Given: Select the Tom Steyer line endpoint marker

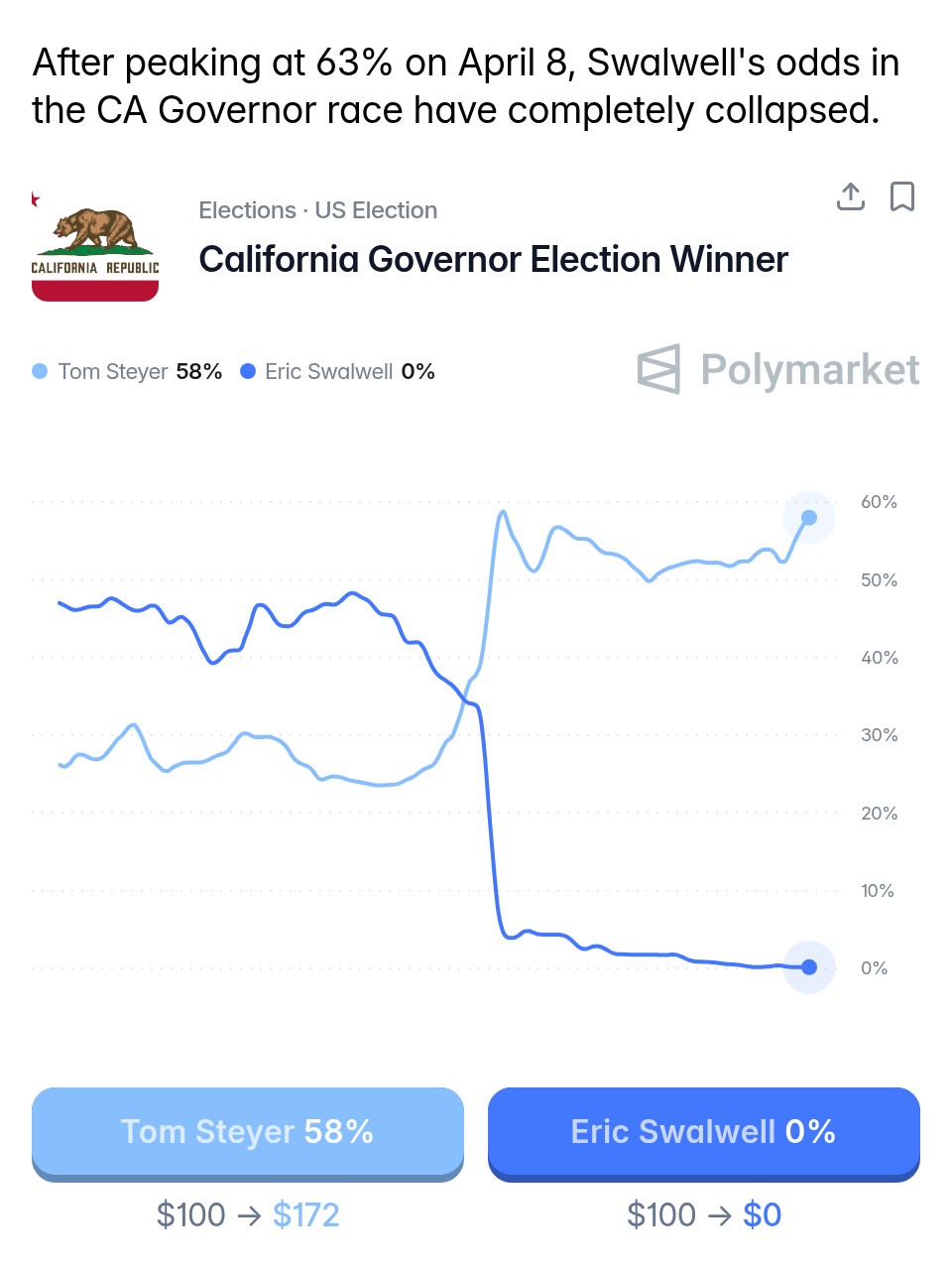Looking at the screenshot, I should [809, 517].
